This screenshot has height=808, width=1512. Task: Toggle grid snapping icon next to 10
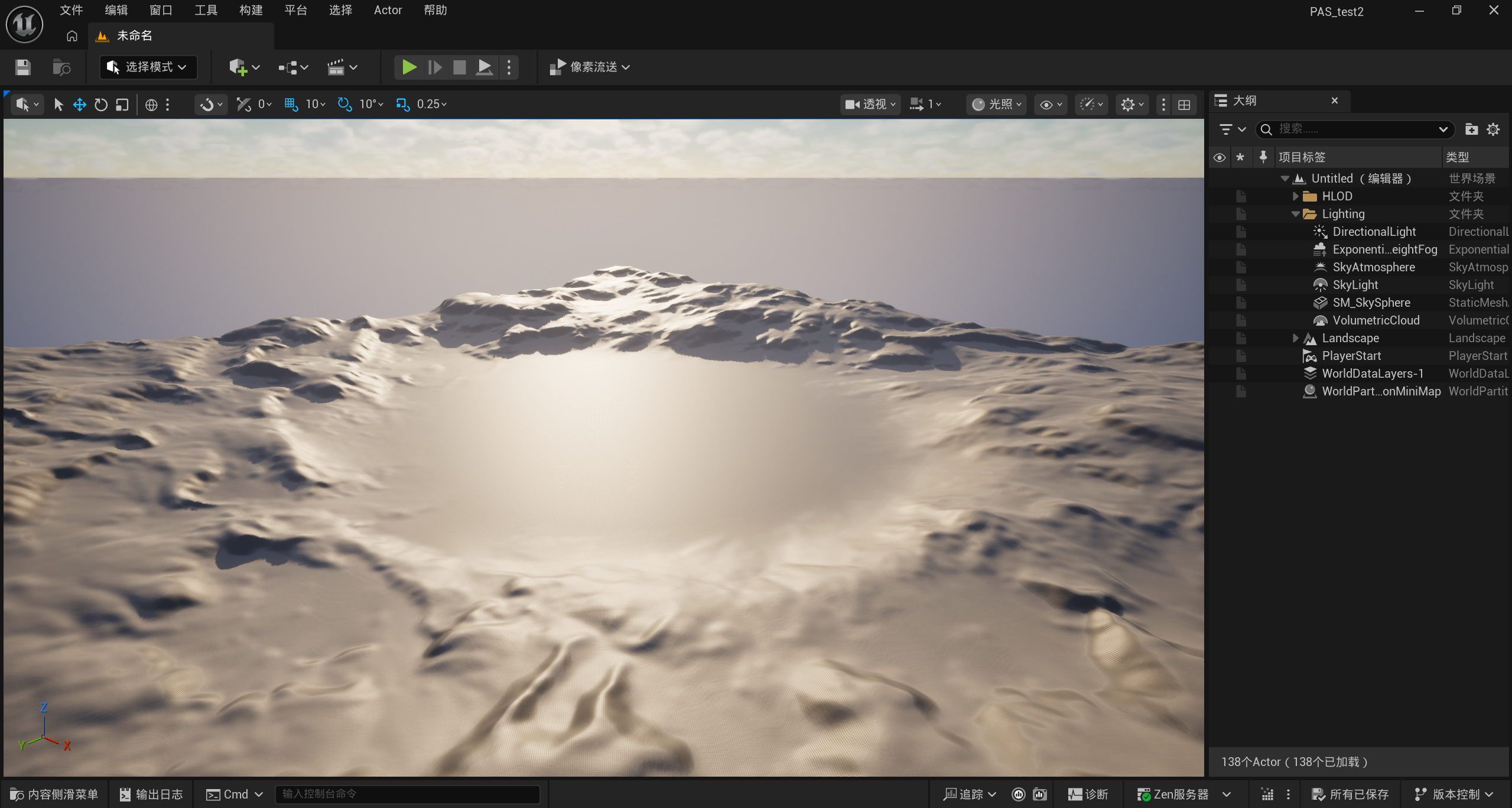coord(291,105)
